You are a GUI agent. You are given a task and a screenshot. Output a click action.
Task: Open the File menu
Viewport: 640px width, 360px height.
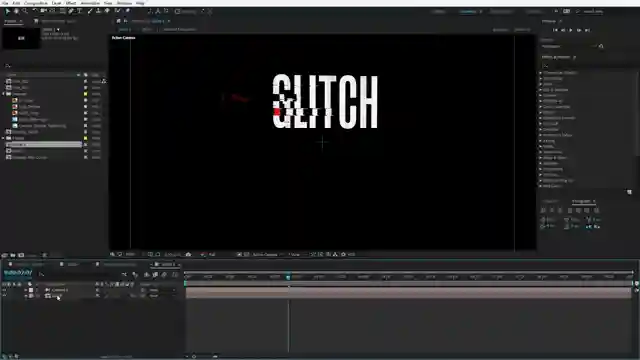coord(5,3)
